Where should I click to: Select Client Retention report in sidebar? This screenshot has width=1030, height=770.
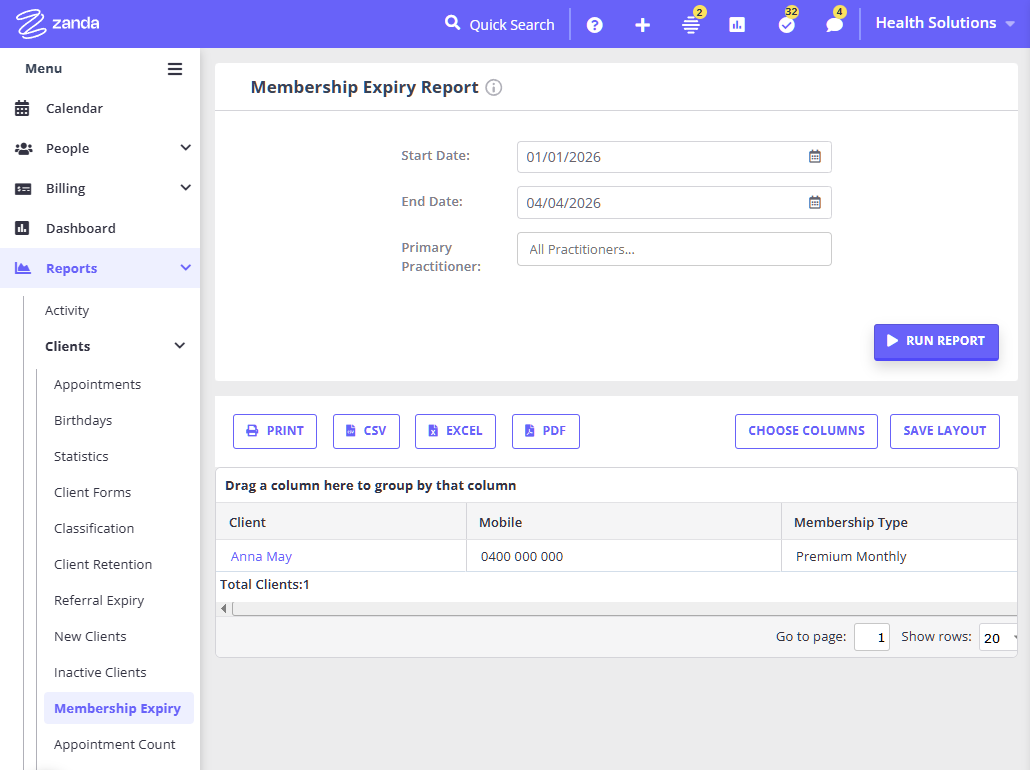point(103,564)
